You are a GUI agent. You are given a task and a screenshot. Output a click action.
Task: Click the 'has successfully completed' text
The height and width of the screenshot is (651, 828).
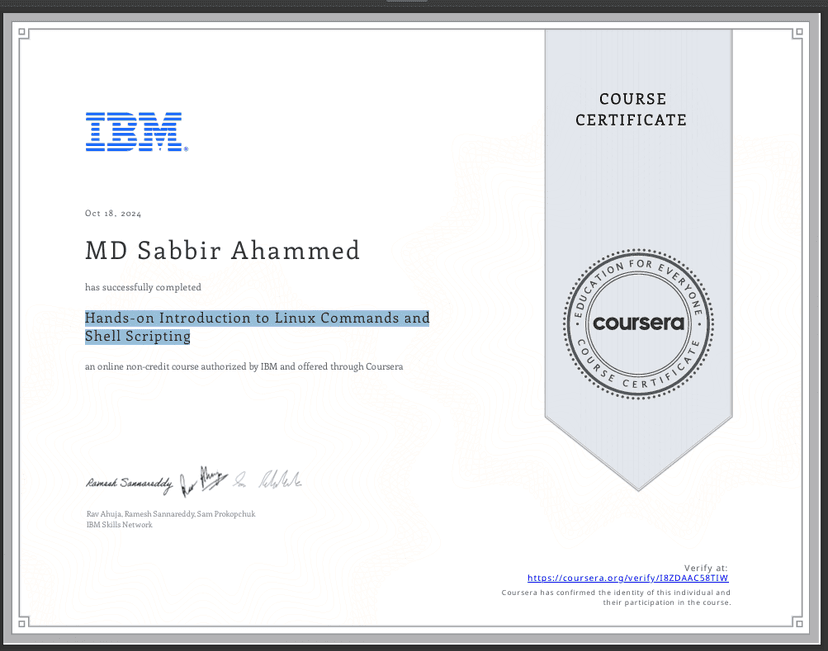pyautogui.click(x=143, y=287)
